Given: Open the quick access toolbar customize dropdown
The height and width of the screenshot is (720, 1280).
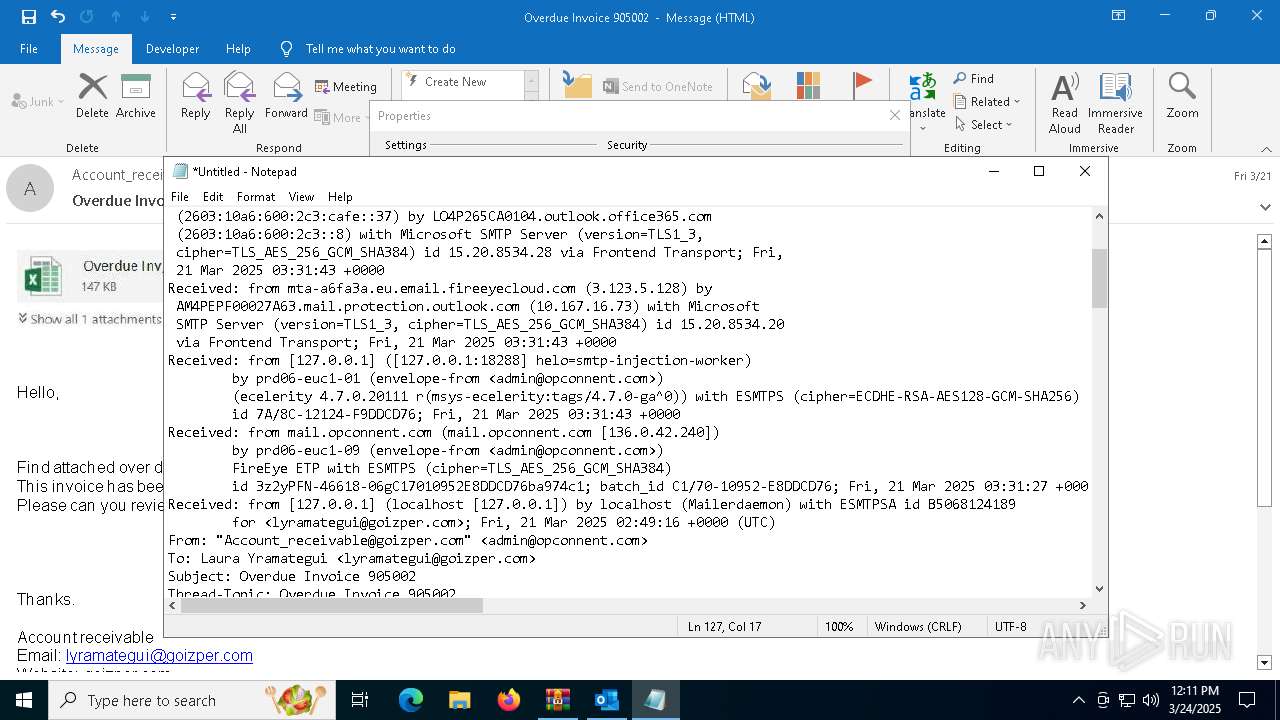Looking at the screenshot, I should (x=174, y=17).
